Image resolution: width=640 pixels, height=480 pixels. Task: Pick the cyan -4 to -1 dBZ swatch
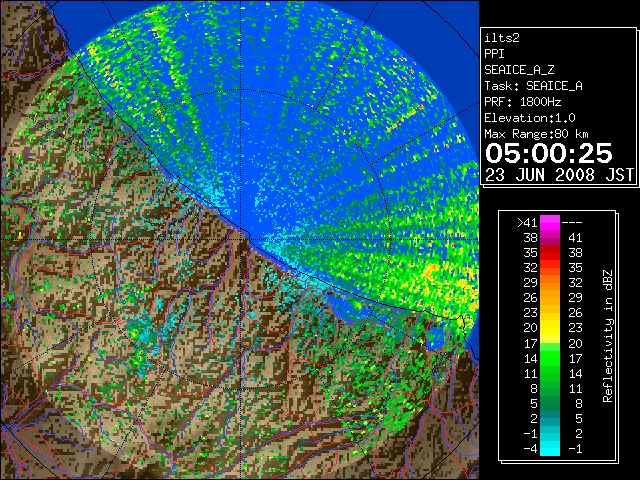click(550, 449)
